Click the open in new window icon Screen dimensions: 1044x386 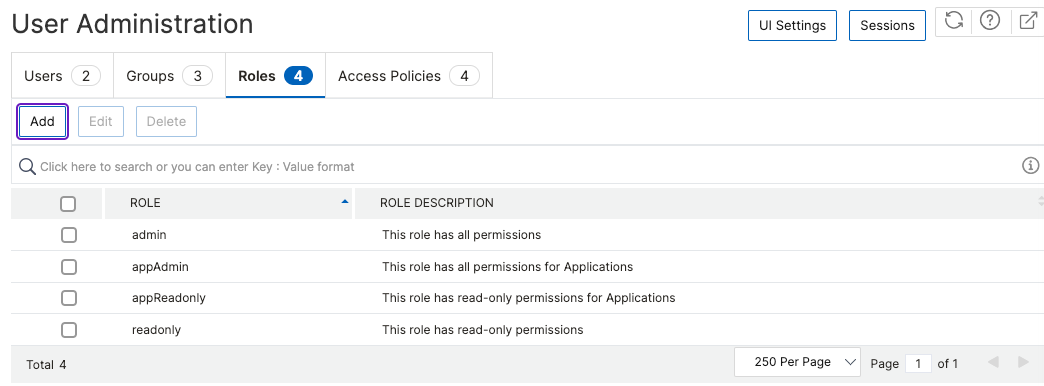tap(1028, 21)
